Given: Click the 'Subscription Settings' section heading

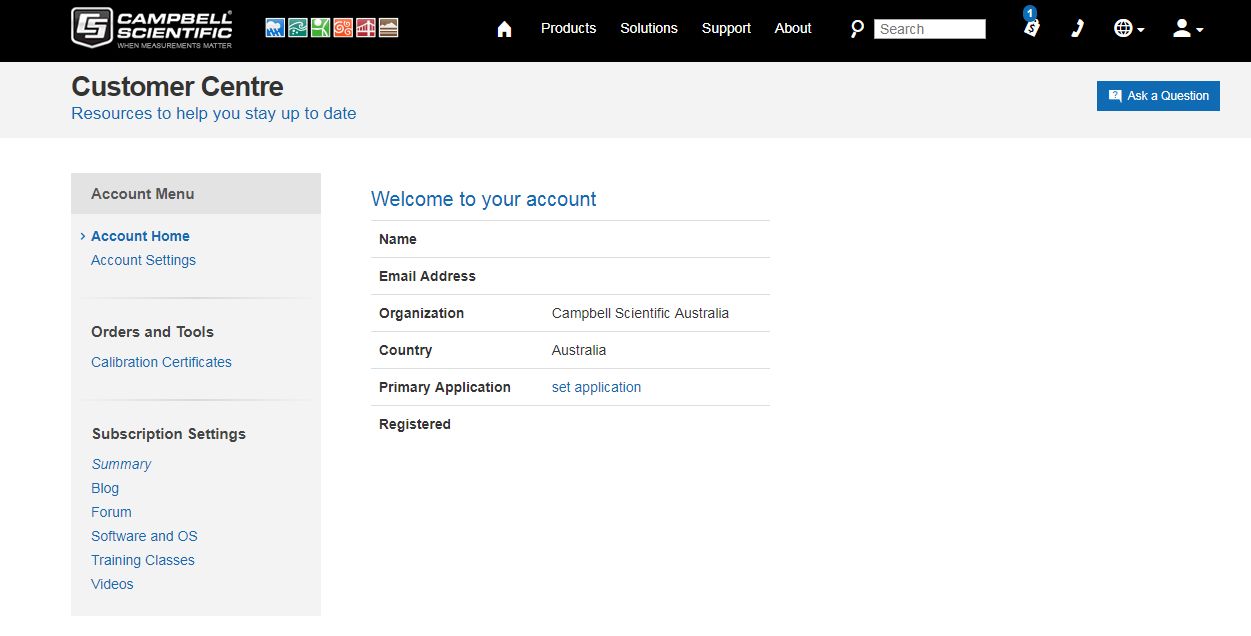Looking at the screenshot, I should click(x=169, y=434).
